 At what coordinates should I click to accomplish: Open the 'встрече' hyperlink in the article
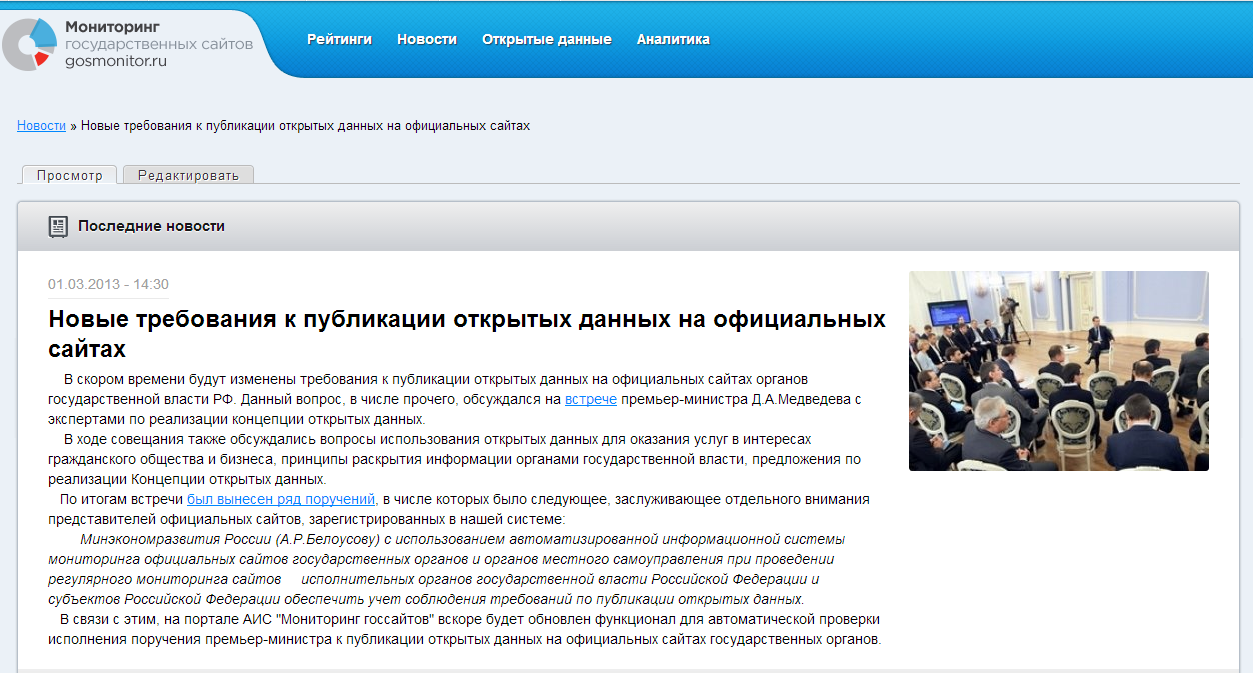590,399
